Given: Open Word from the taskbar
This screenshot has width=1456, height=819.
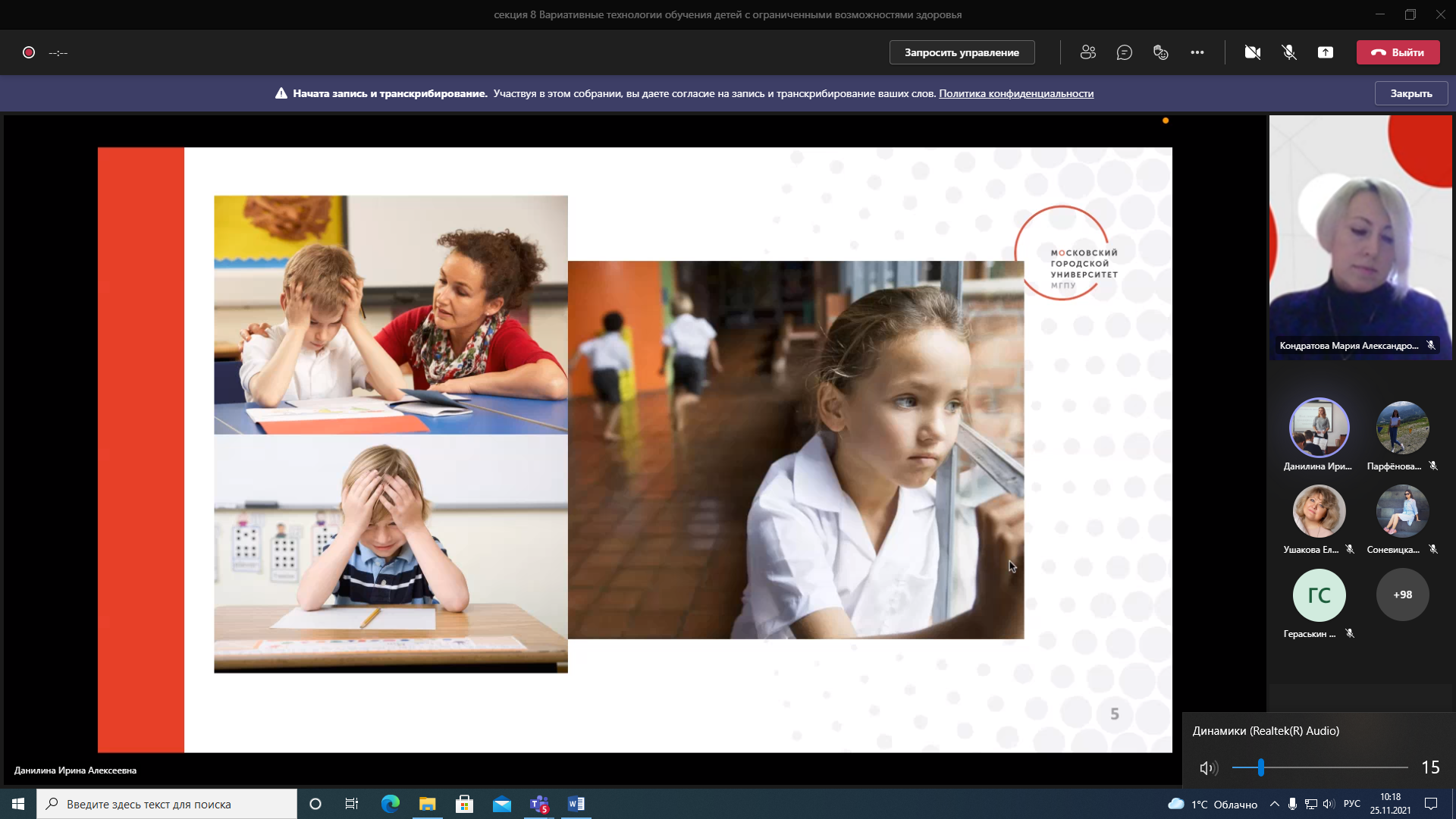Looking at the screenshot, I should [576, 804].
